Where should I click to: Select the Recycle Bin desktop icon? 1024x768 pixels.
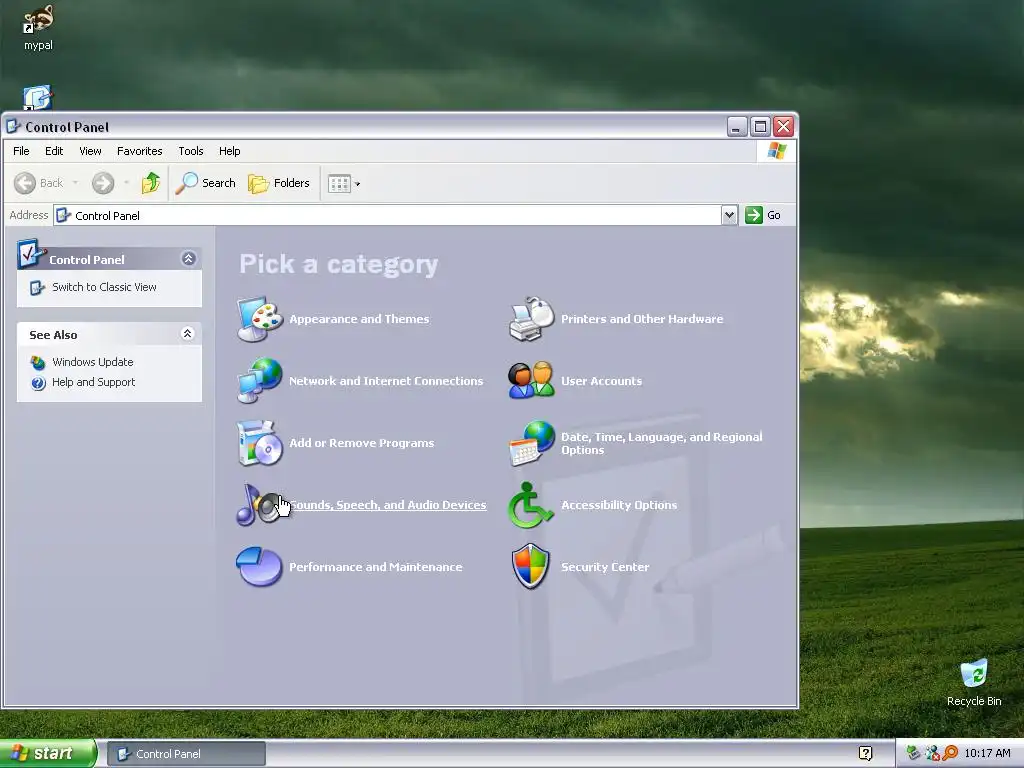pyautogui.click(x=974, y=683)
